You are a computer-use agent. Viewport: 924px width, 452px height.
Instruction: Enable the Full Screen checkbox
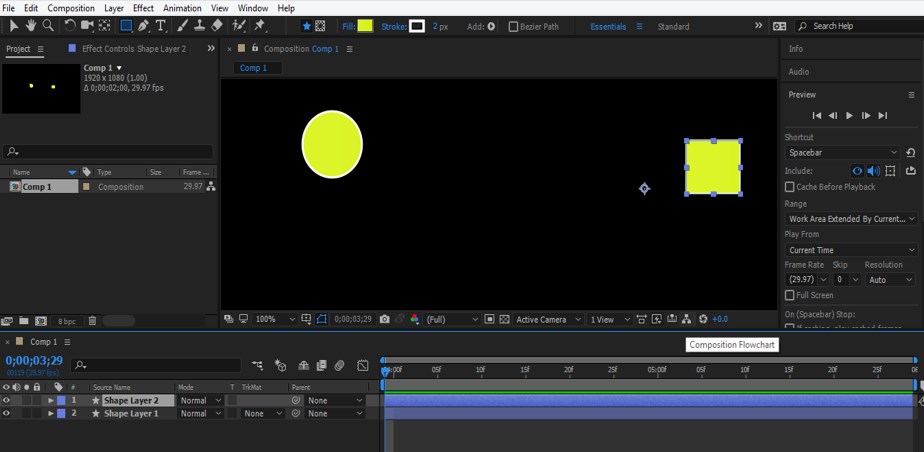click(x=790, y=296)
